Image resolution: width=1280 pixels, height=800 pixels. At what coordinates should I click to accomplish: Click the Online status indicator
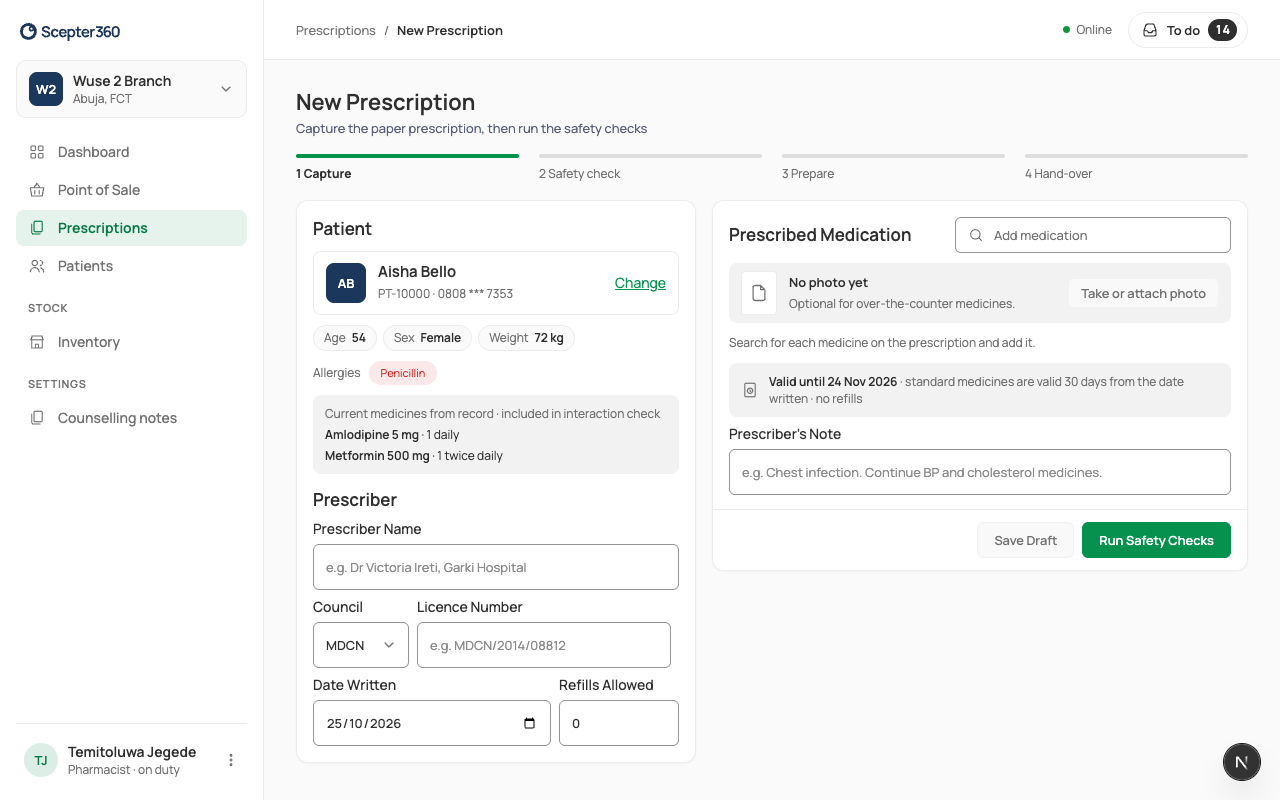1087,30
